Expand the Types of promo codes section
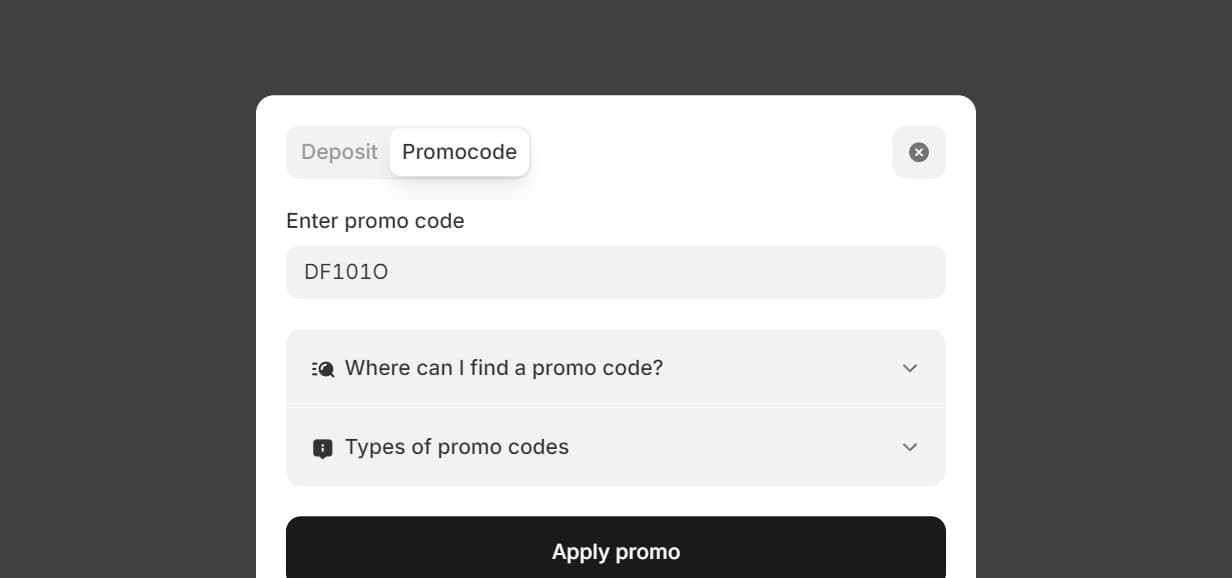This screenshot has height=578, width=1232. pyautogui.click(x=615, y=447)
